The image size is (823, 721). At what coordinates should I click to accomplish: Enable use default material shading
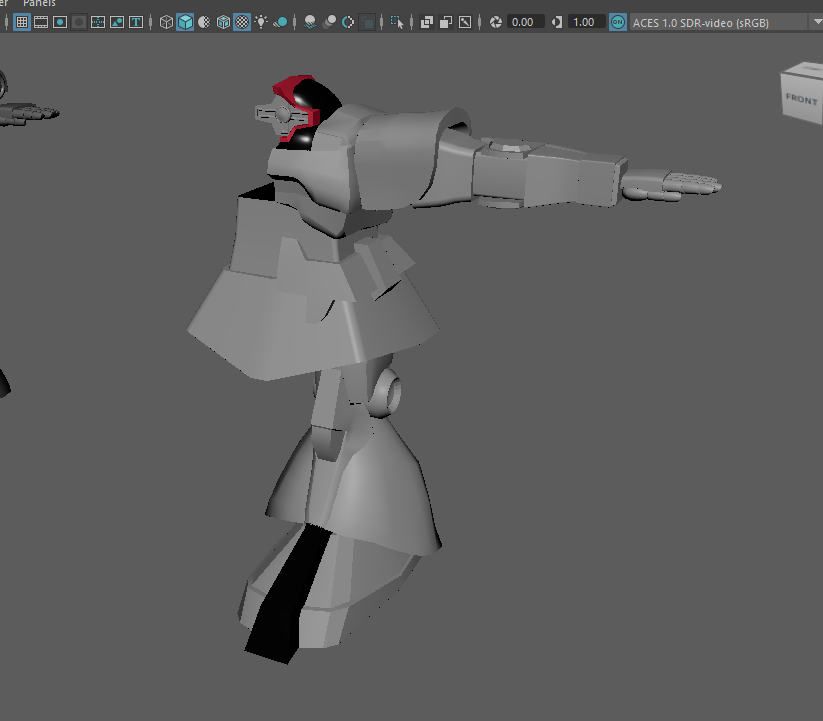[x=204, y=22]
